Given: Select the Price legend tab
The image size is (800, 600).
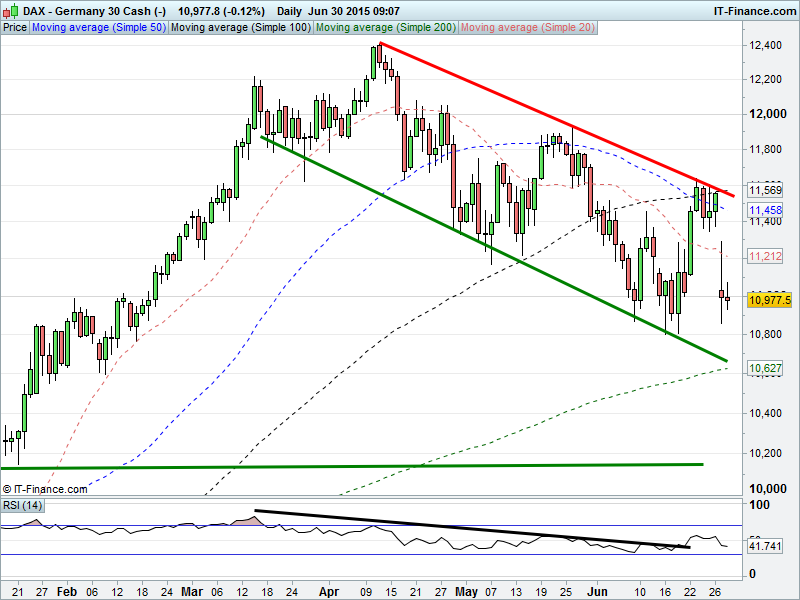Looking at the screenshot, I should click(x=15, y=28).
